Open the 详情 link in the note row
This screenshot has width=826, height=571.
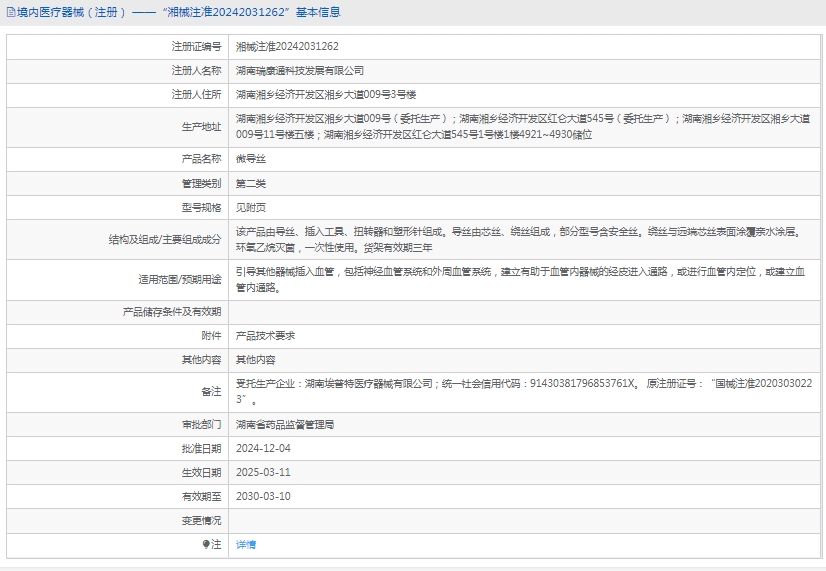point(246,545)
